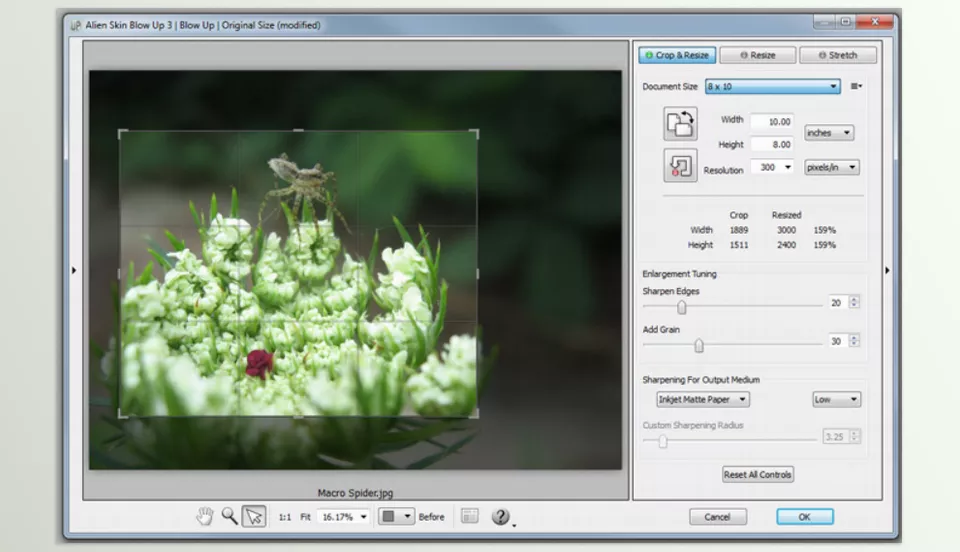960x552 pixels.
Task: Click the Add Grain slider handle
Action: tap(699, 346)
